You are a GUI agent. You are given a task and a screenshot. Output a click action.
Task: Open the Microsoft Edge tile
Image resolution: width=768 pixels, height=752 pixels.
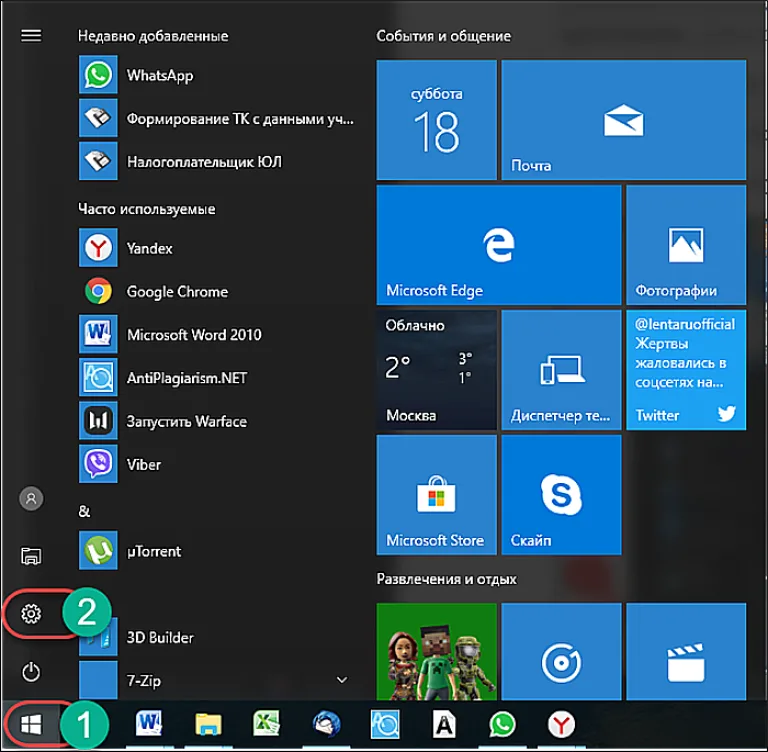coord(499,244)
